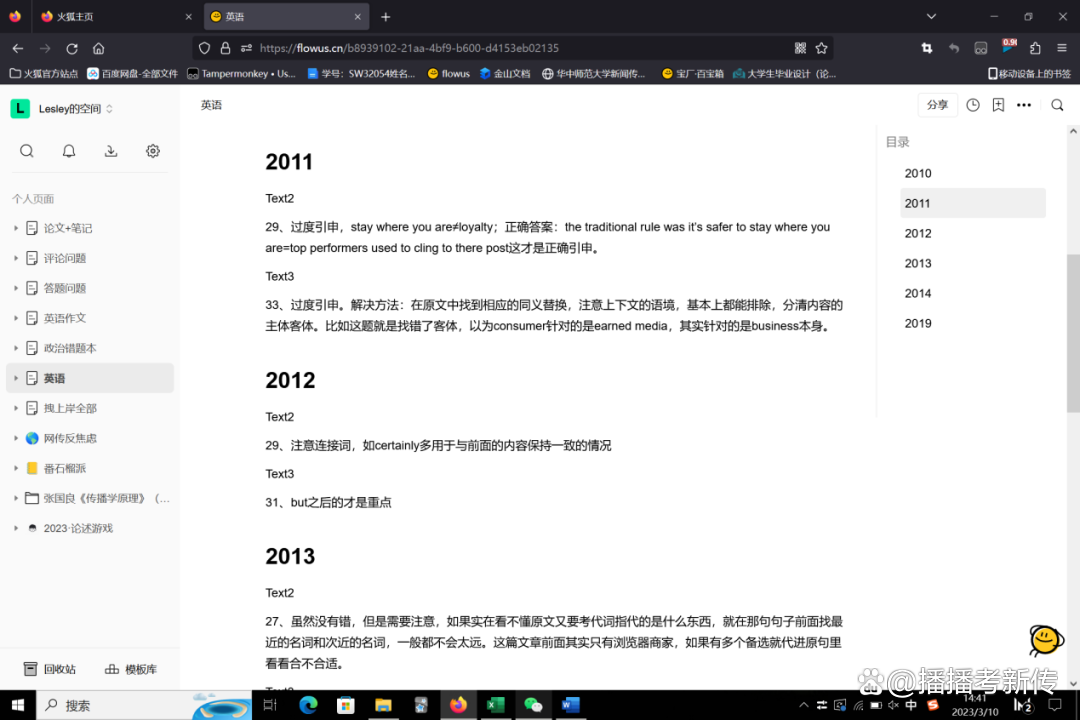Open the Lesley的空间 workspace switcher

click(x=61, y=109)
